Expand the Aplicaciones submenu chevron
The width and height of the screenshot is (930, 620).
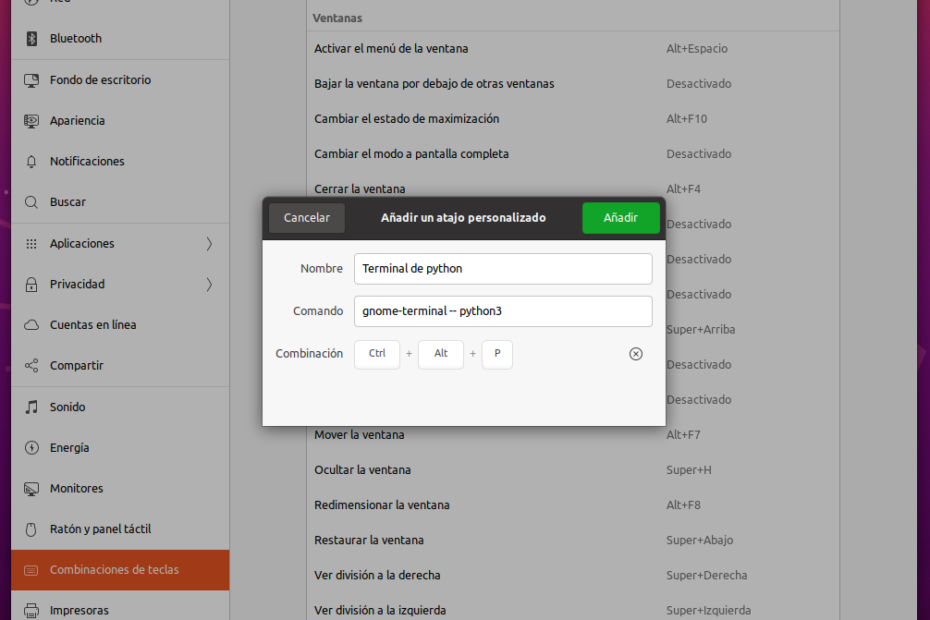[x=209, y=243]
